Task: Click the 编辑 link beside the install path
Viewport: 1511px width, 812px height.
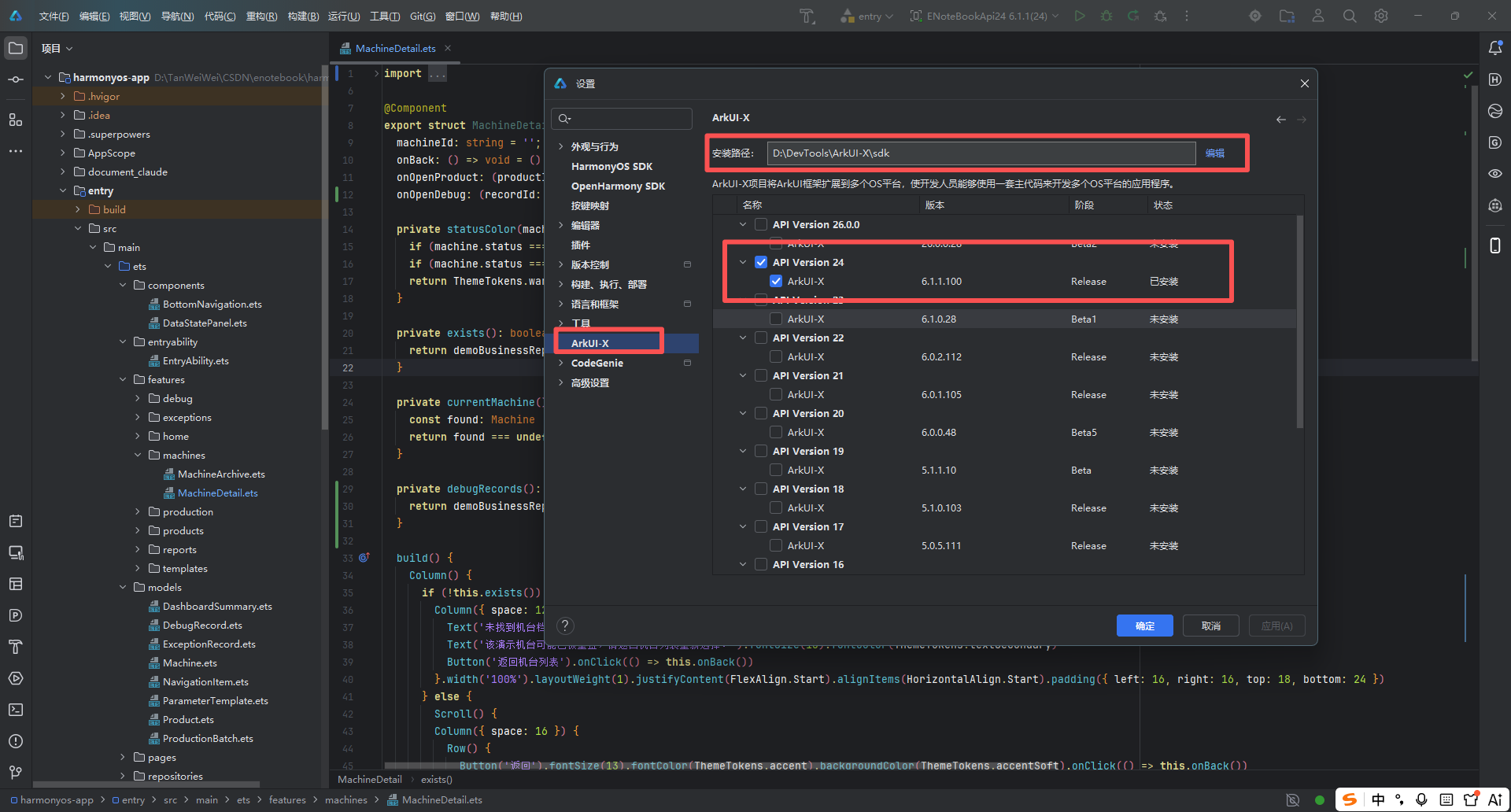Action: click(1215, 153)
